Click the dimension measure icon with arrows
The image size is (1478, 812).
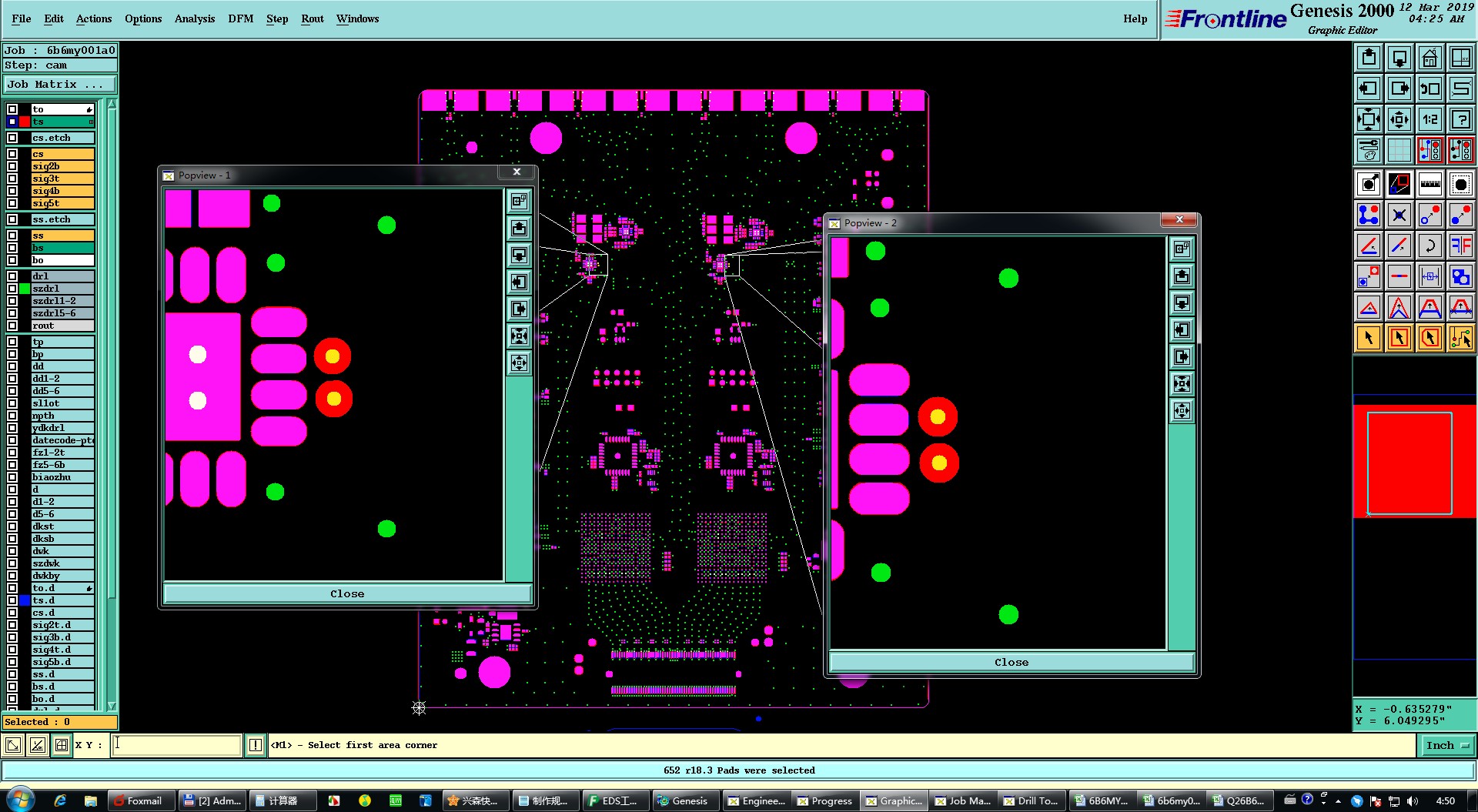click(x=1430, y=276)
